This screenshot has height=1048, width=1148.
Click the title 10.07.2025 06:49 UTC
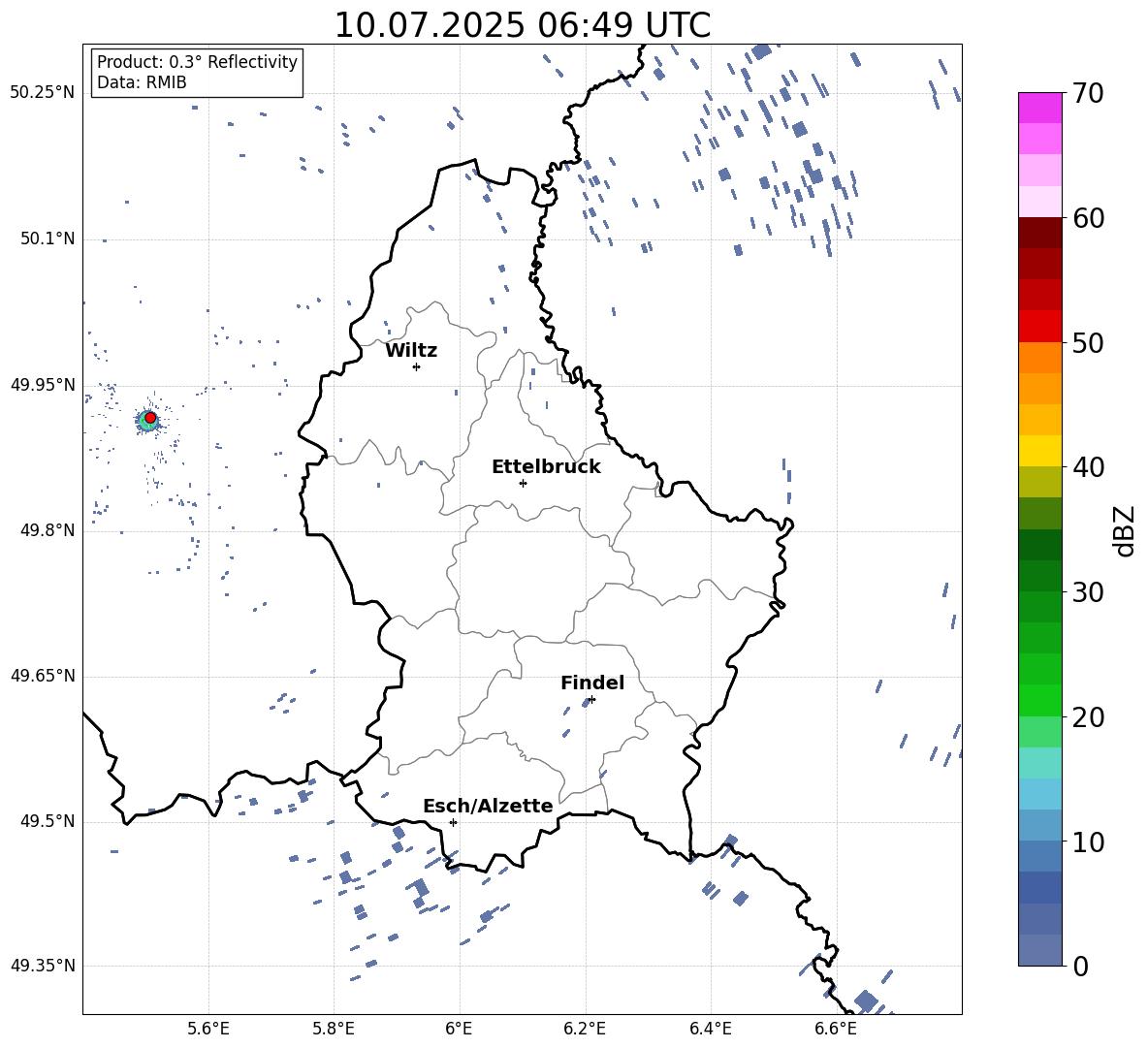tap(522, 25)
